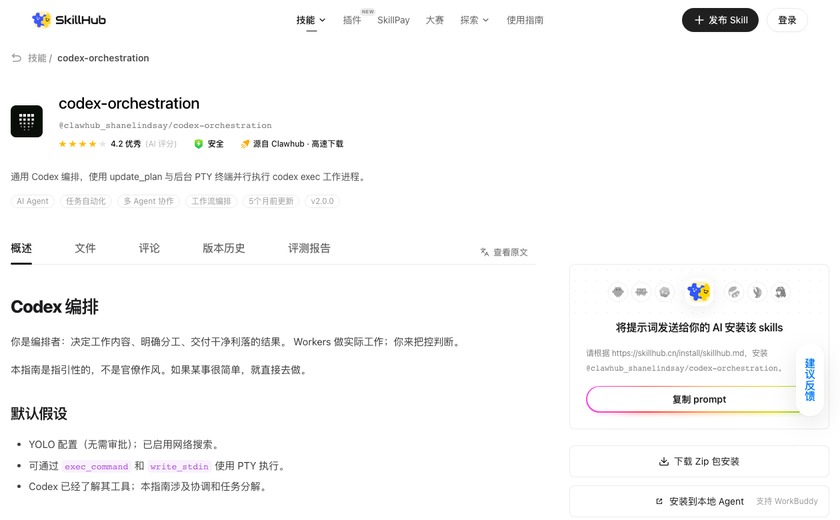Click the SkillHub logo in header
This screenshot has height=520, width=840.
click(69, 20)
